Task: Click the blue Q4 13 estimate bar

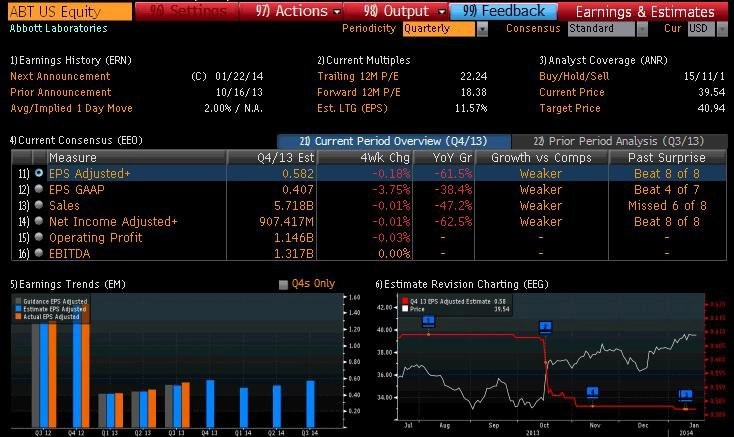Action: (x=210, y=404)
